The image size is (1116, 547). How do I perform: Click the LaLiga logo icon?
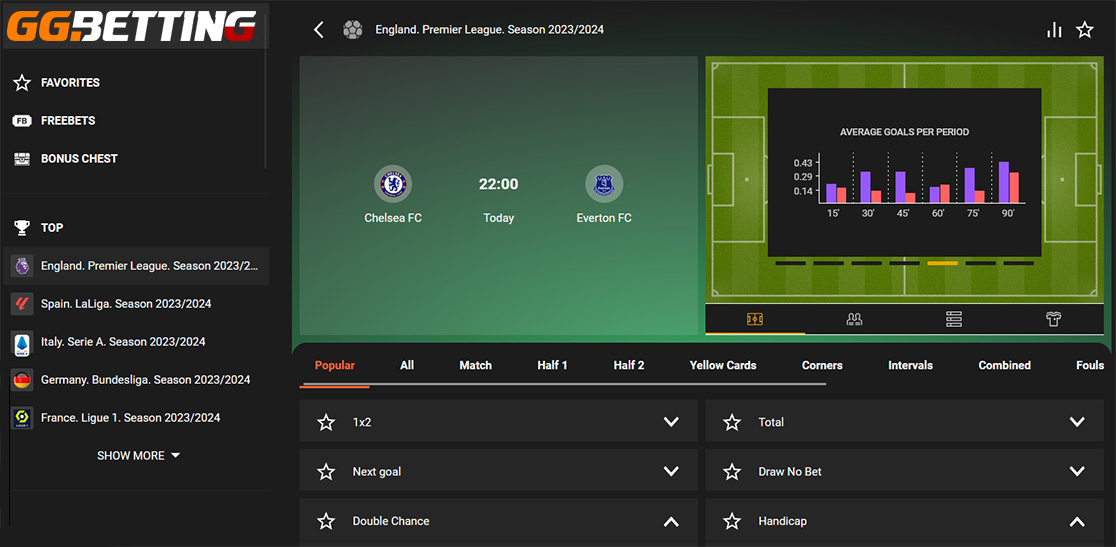[x=22, y=304]
